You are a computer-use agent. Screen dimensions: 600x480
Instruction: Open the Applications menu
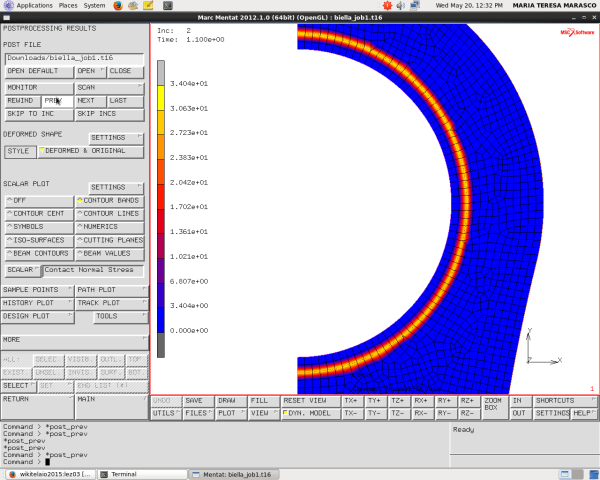click(x=34, y=5)
